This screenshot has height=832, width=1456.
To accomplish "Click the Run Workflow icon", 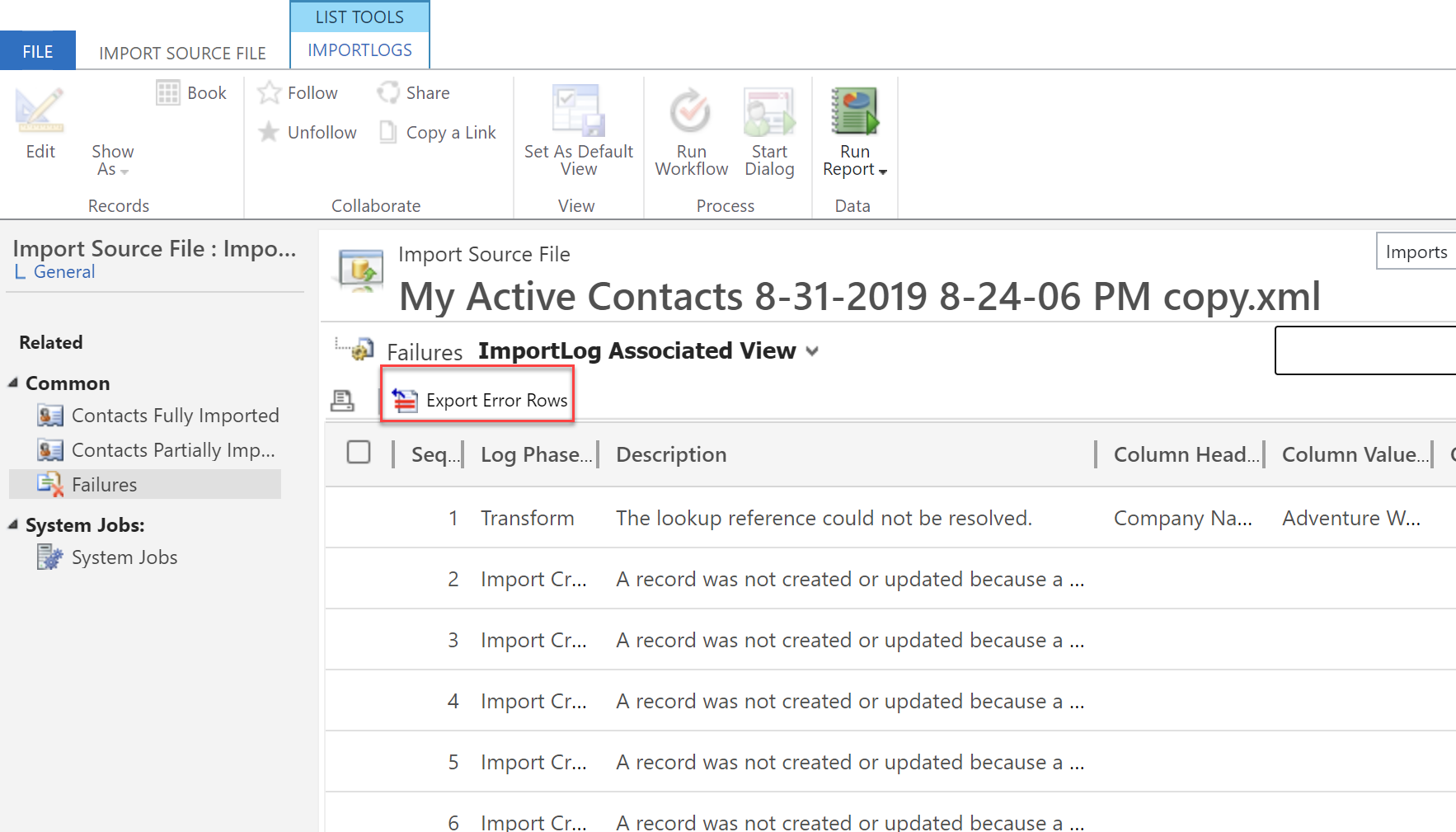I will [690, 111].
